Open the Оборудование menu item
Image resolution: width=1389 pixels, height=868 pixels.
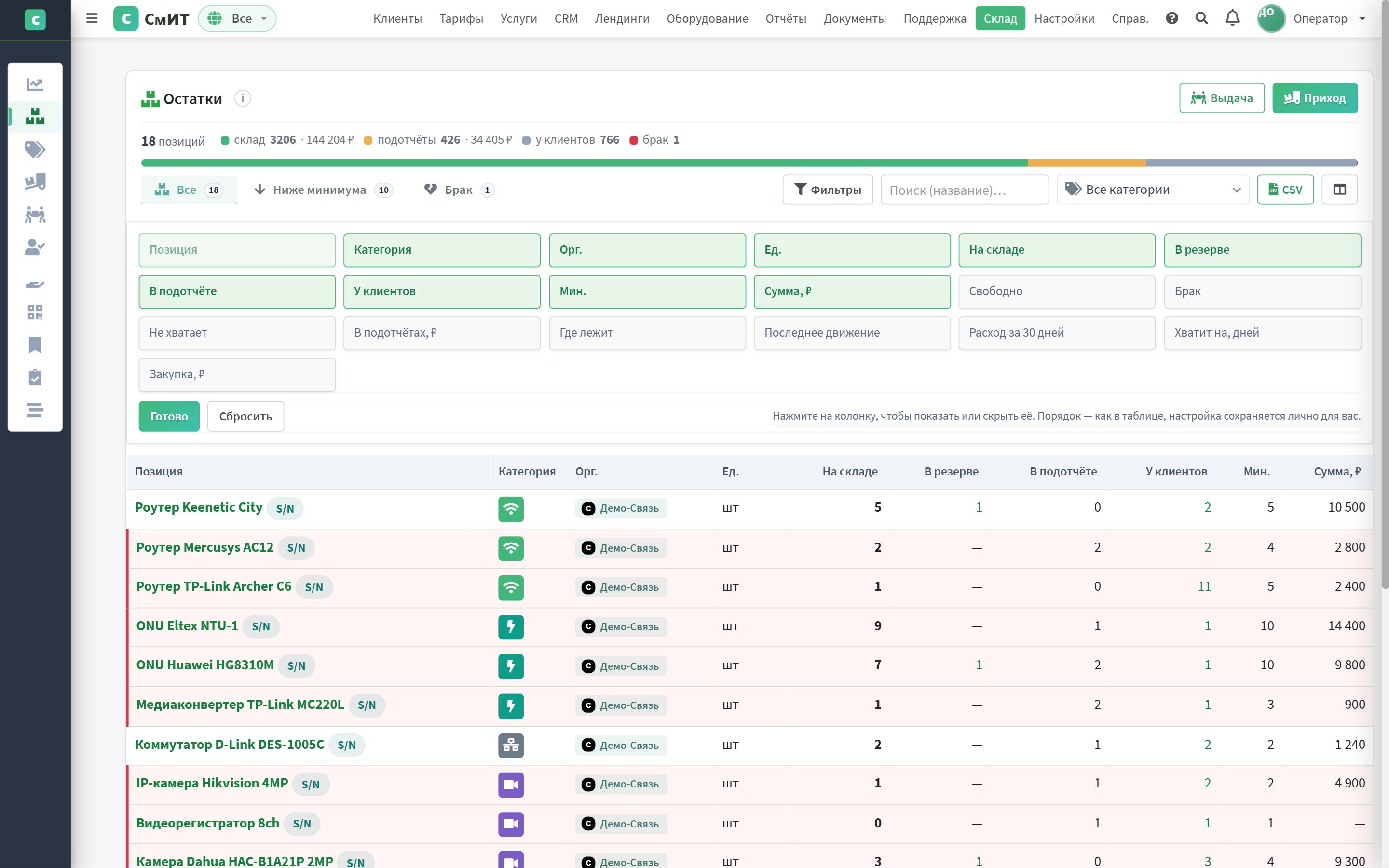(707, 18)
